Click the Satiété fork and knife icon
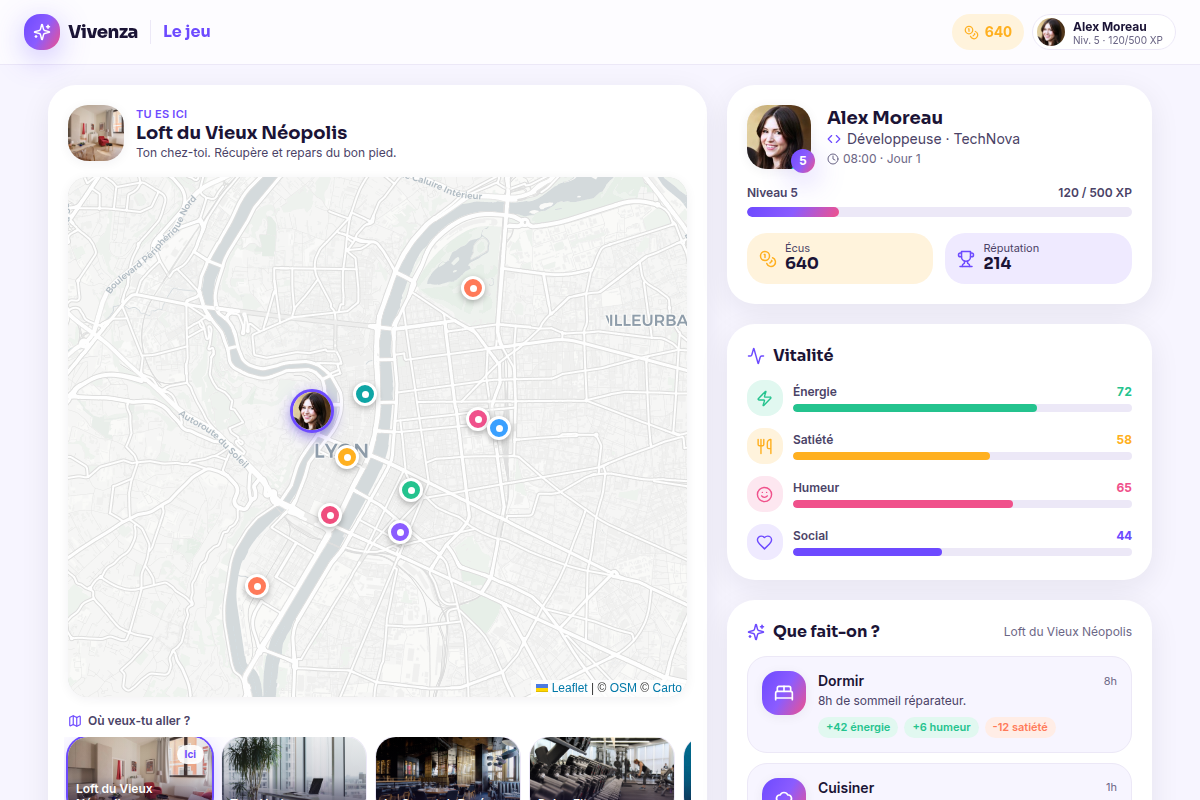This screenshot has width=1200, height=800. point(765,446)
